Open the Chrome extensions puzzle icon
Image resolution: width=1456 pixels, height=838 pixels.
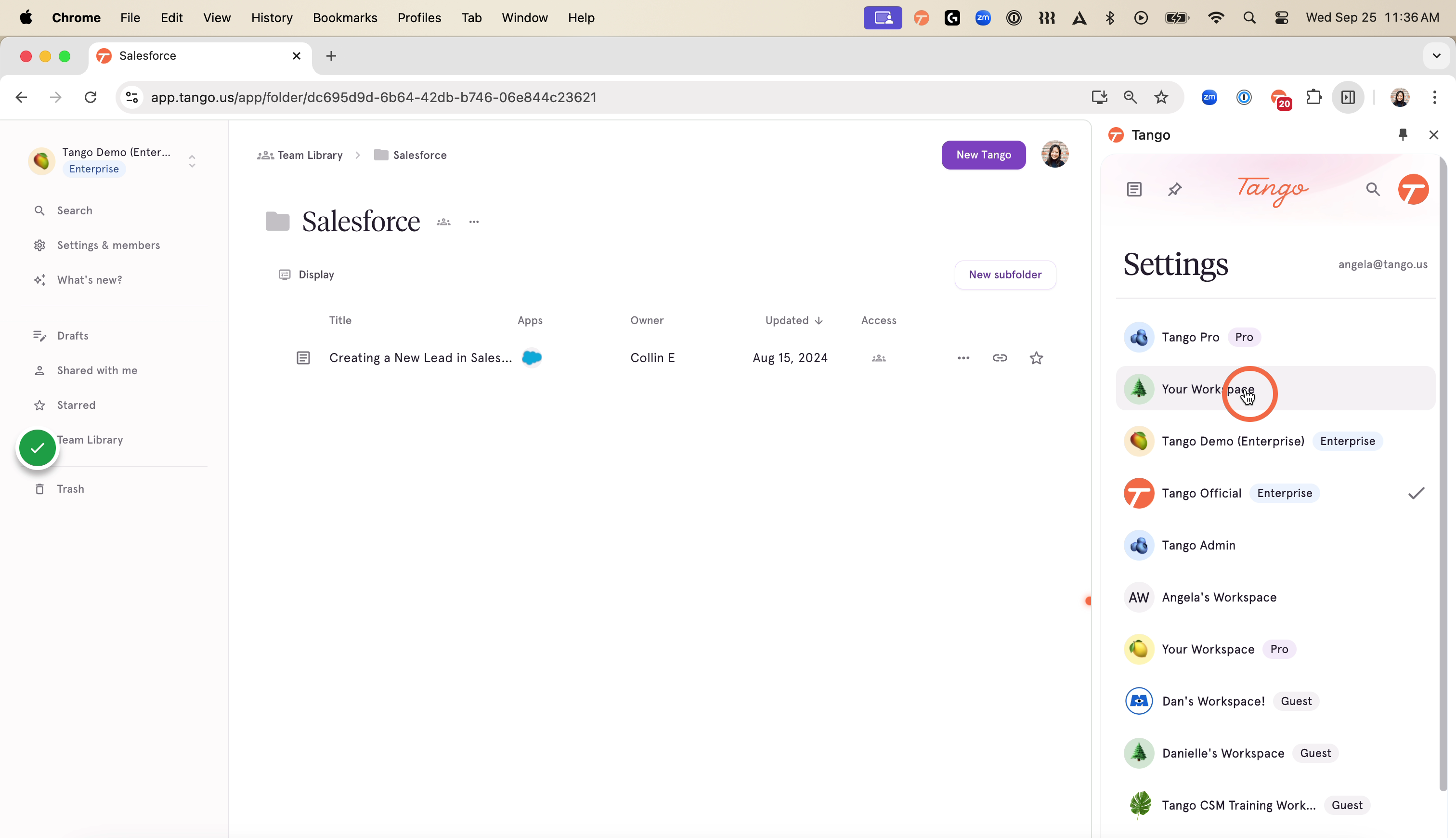[x=1314, y=97]
